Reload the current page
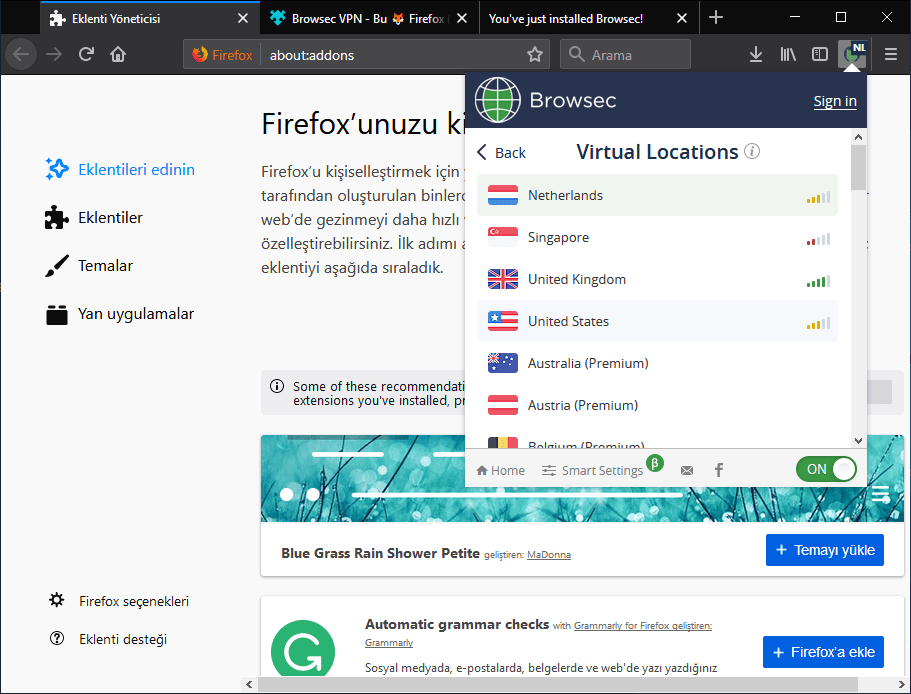 [87, 55]
